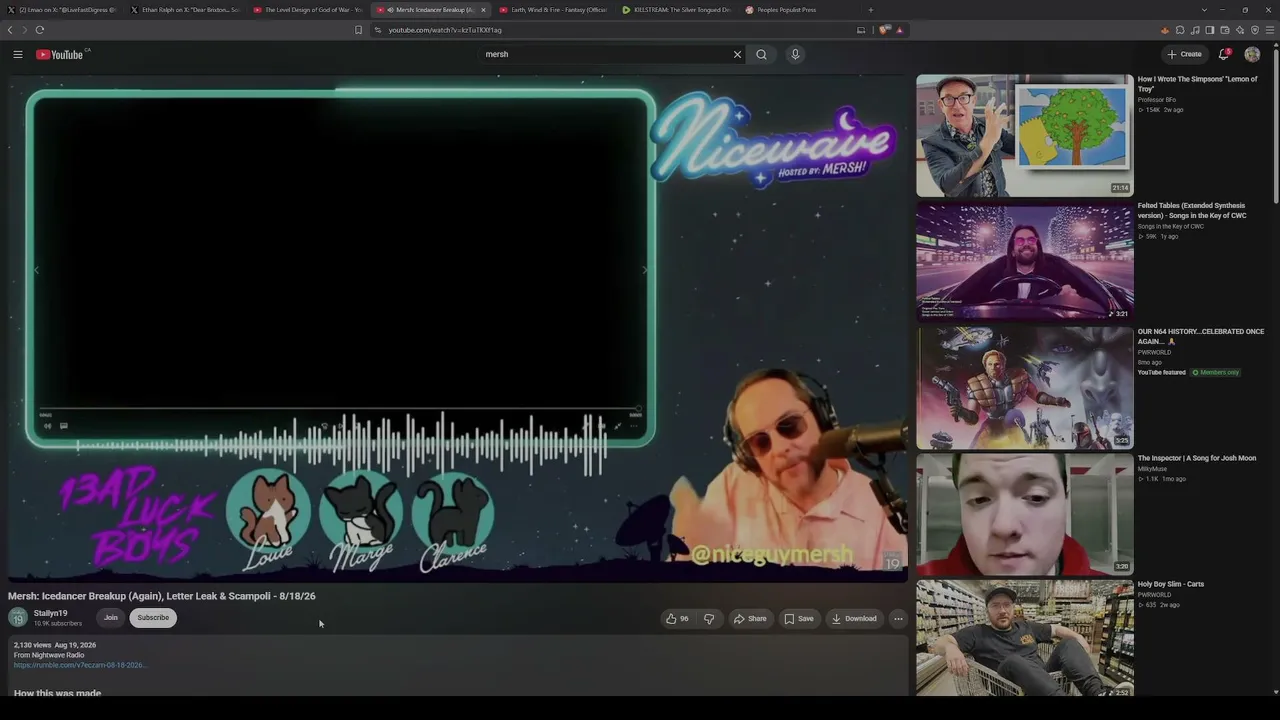
Task: Save video to a playlist
Action: tap(798, 618)
